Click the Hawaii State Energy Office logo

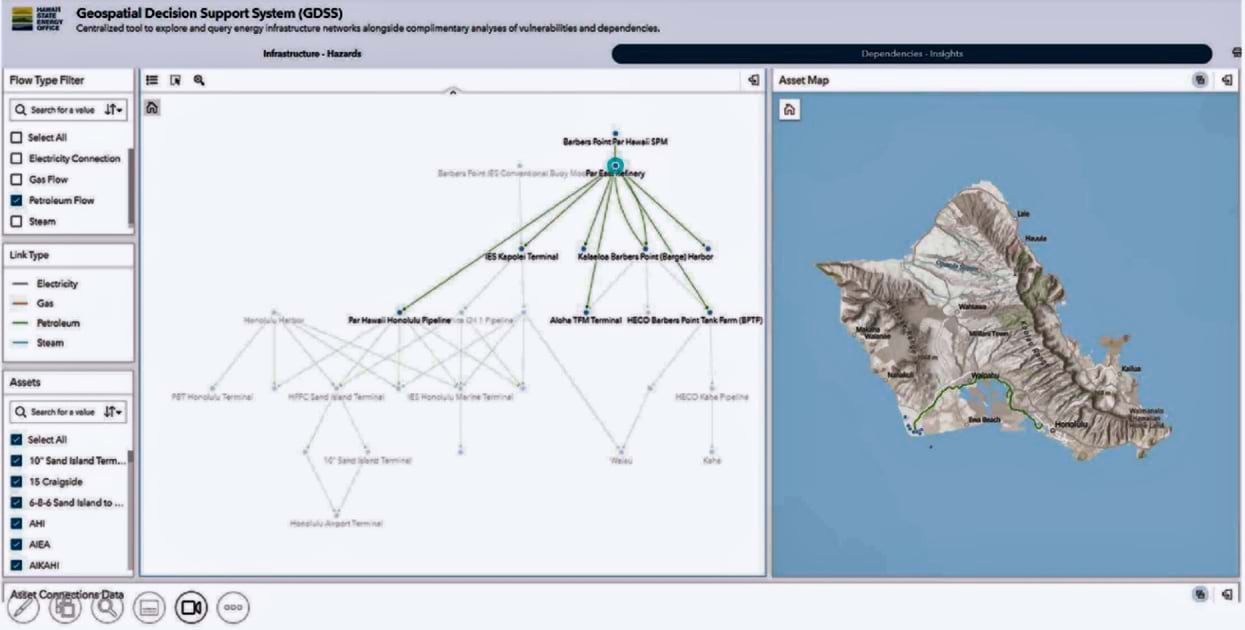click(x=36, y=20)
